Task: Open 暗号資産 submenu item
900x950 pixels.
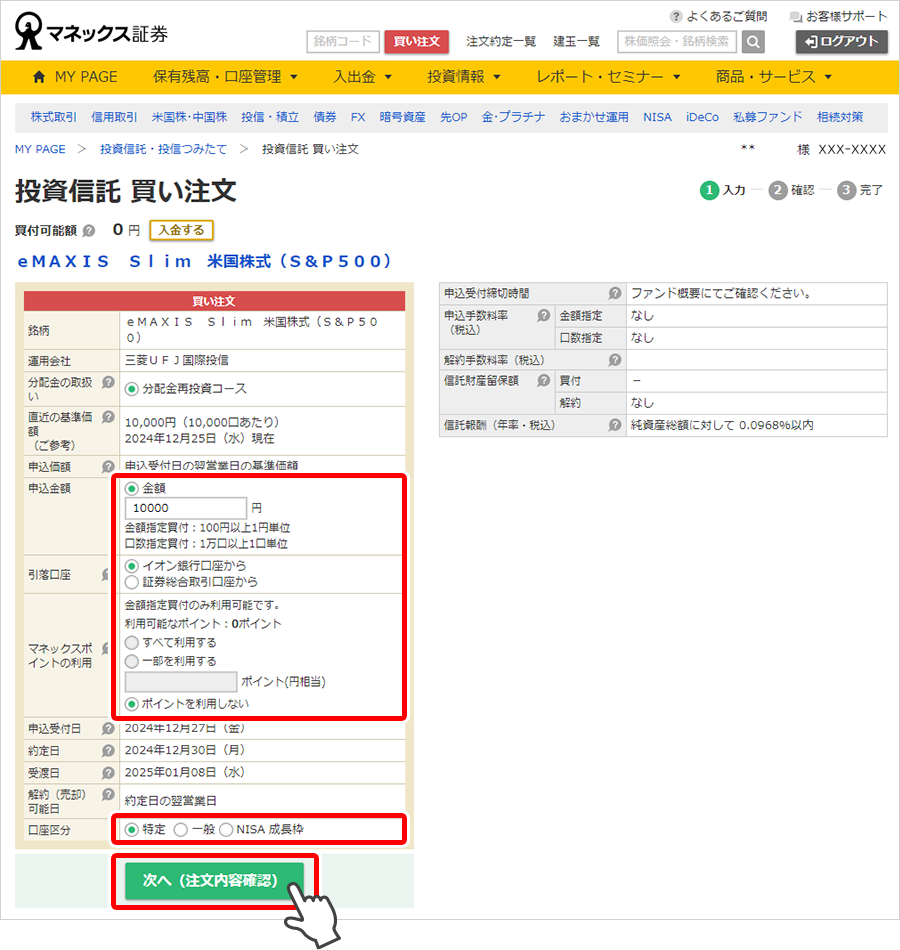Action: click(x=402, y=118)
